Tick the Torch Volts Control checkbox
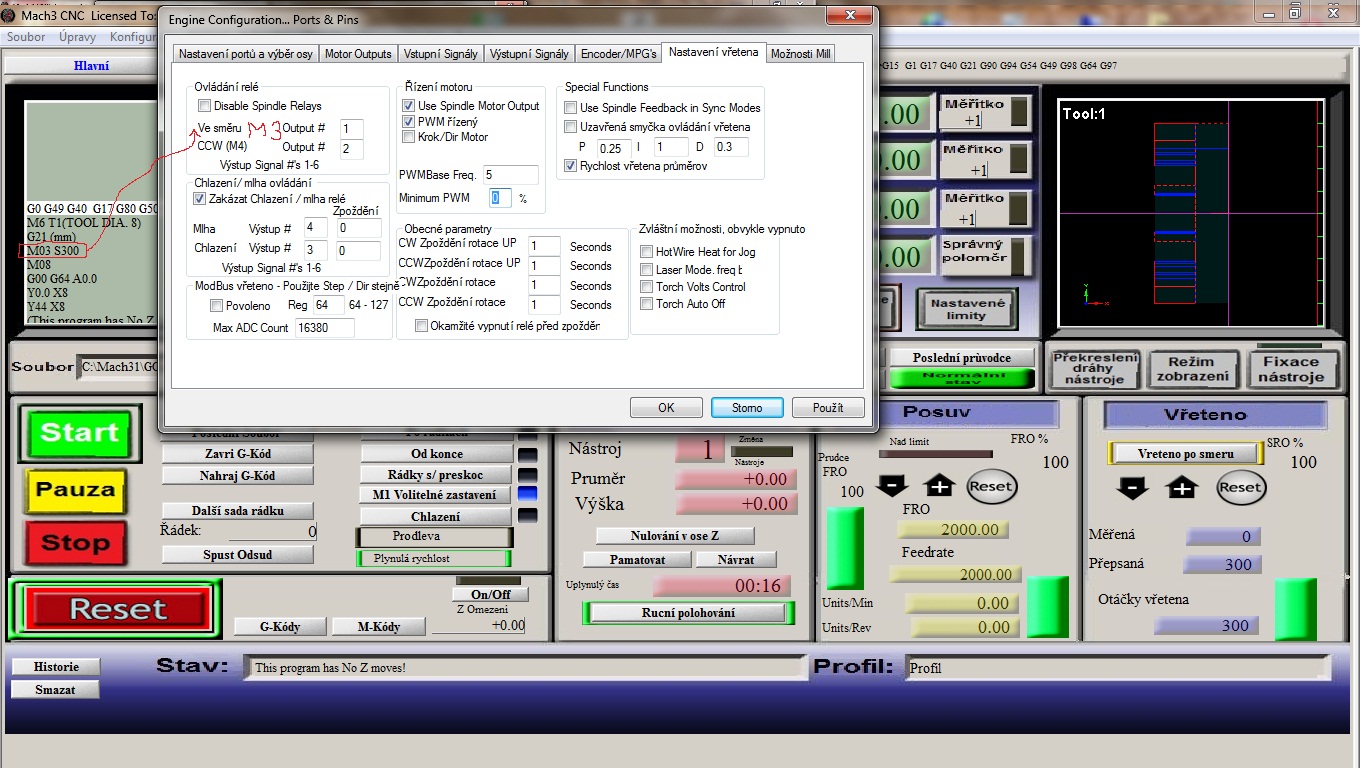Screen dimensions: 1360x768 point(647,287)
